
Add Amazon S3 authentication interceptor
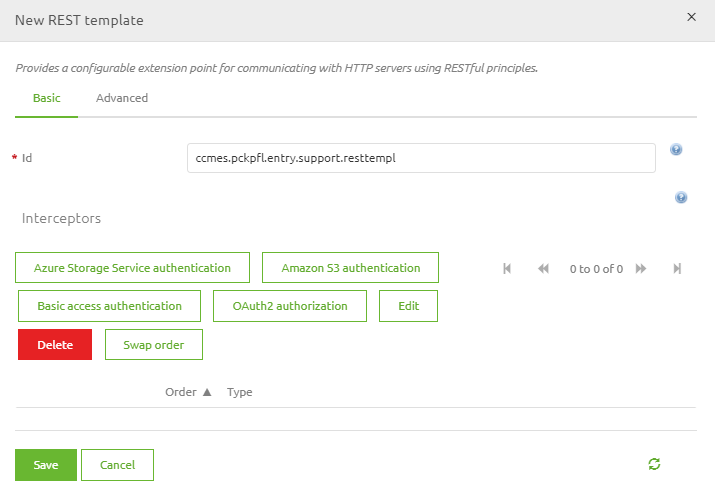[x=350, y=268]
